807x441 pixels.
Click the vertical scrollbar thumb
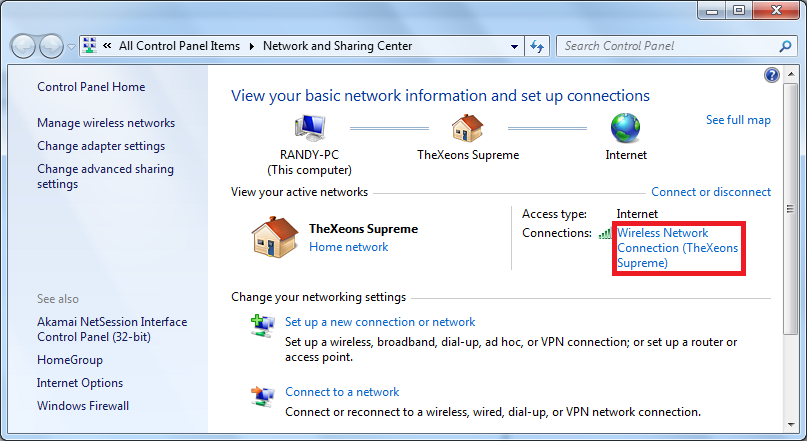tap(791, 209)
